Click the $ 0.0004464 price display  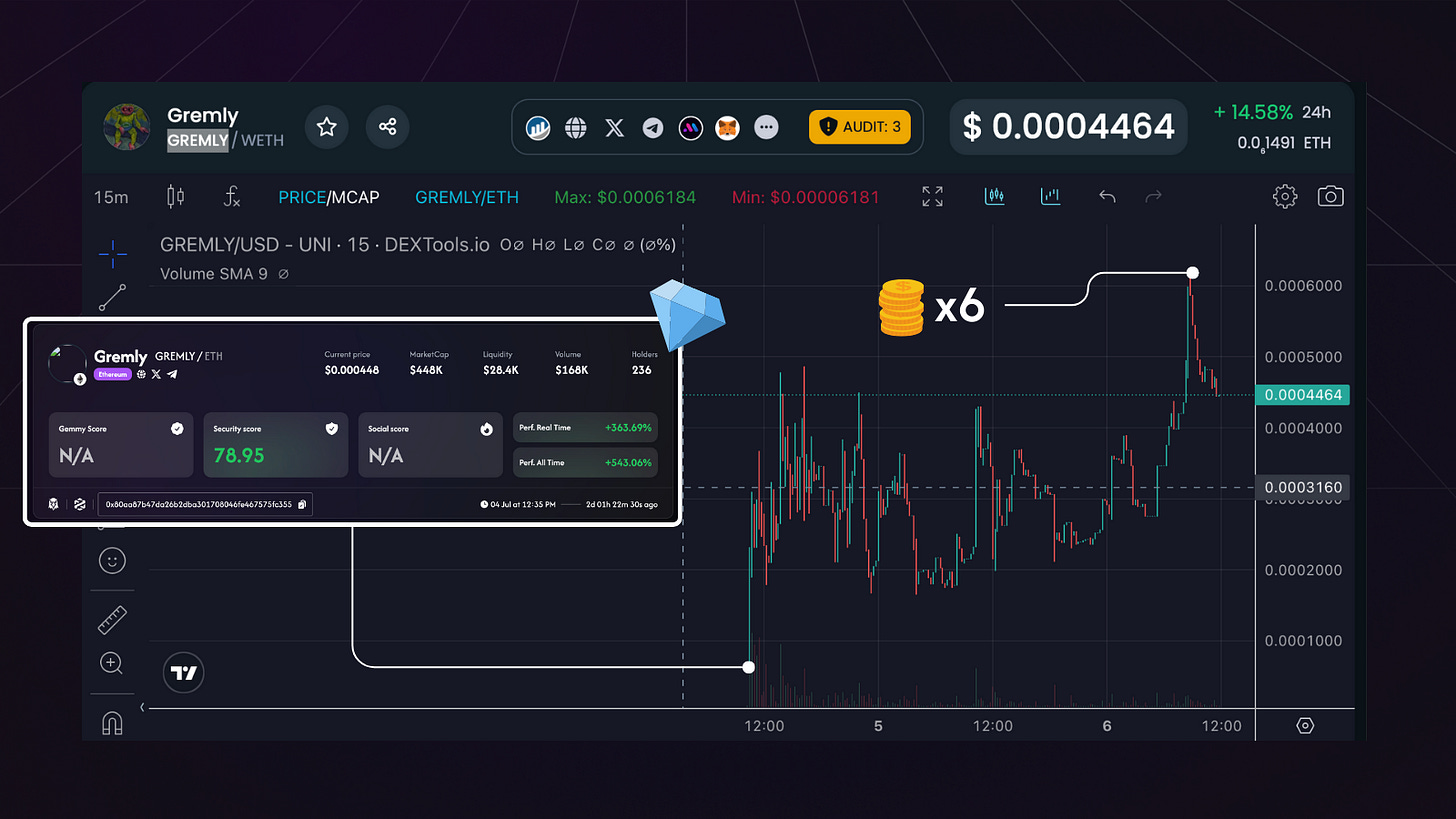pos(1068,126)
